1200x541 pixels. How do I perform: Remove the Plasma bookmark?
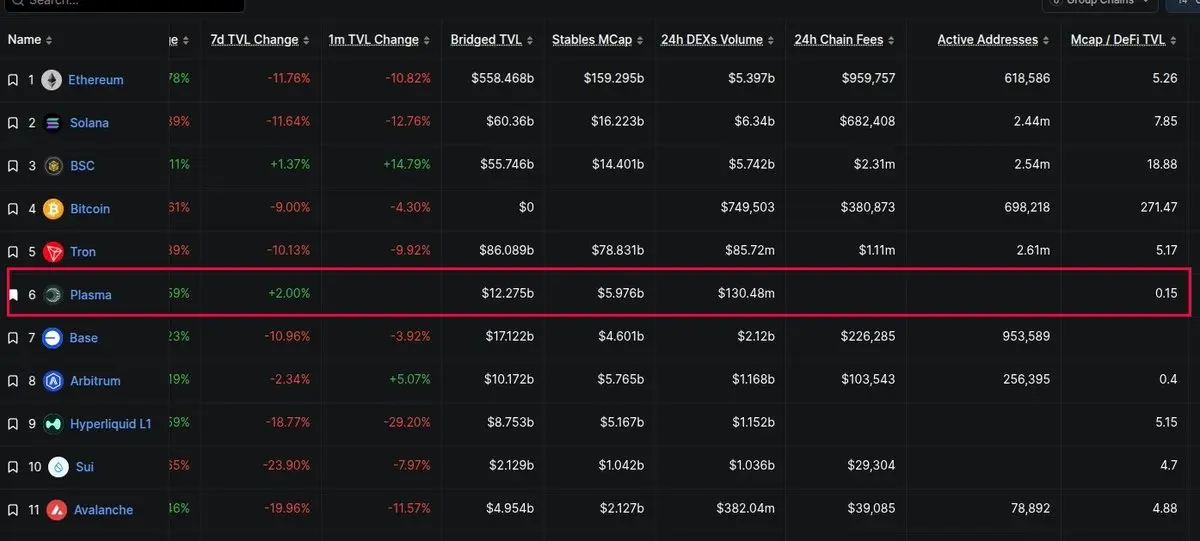pos(13,295)
